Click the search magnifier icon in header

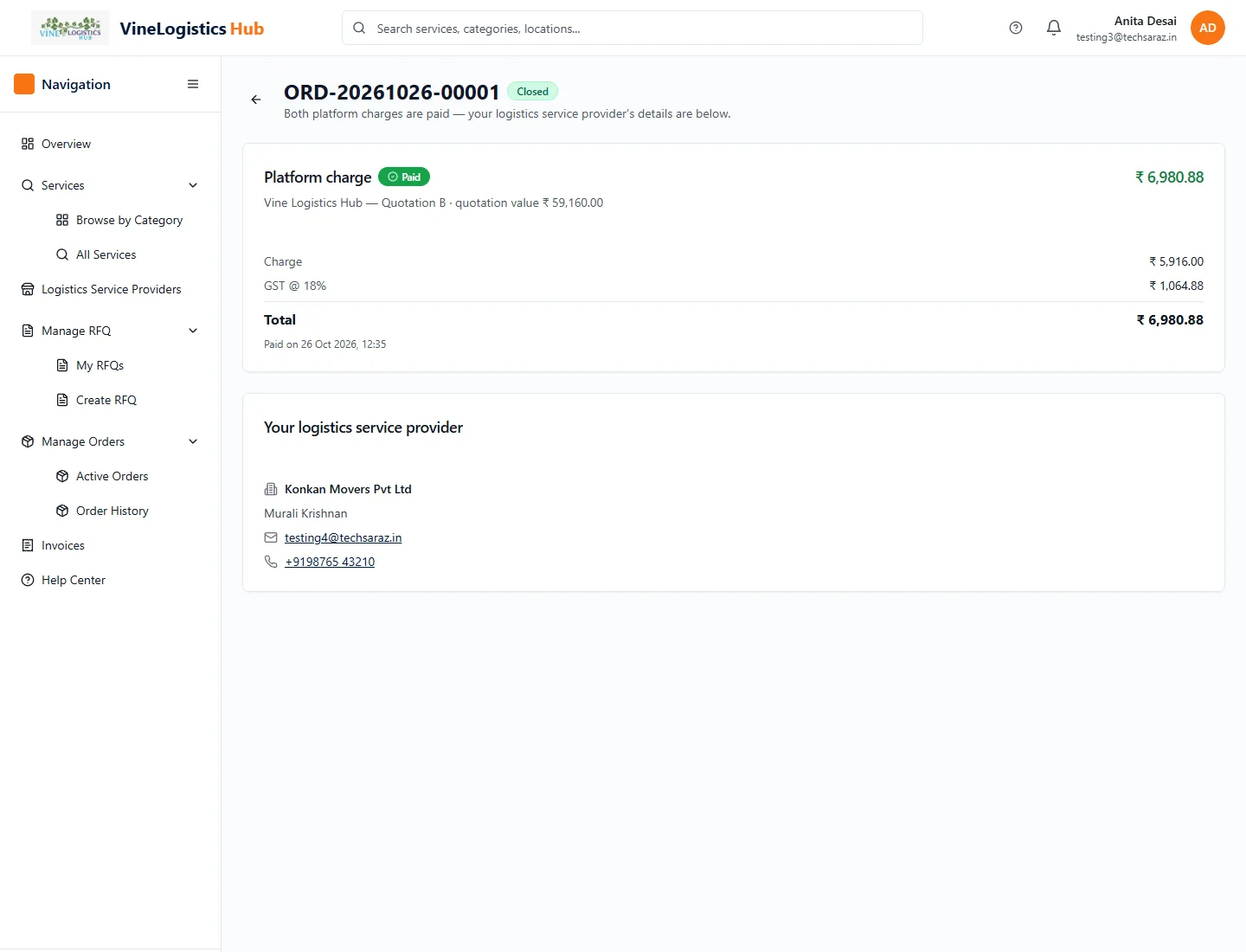point(359,28)
